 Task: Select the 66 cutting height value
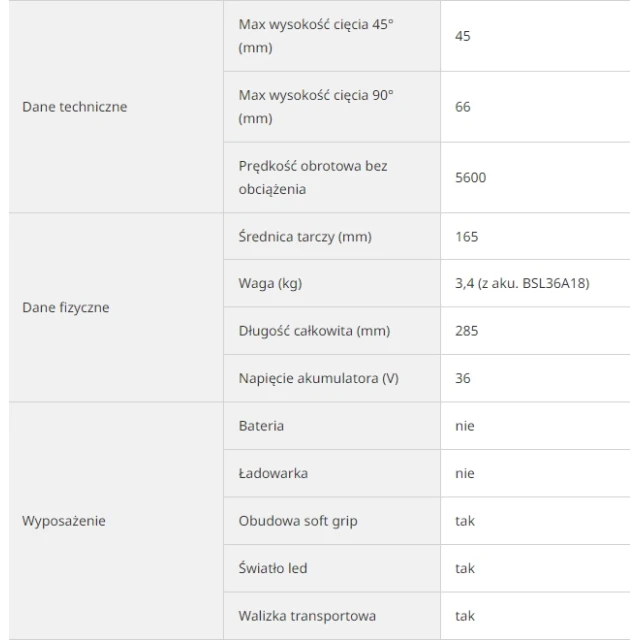click(x=463, y=107)
